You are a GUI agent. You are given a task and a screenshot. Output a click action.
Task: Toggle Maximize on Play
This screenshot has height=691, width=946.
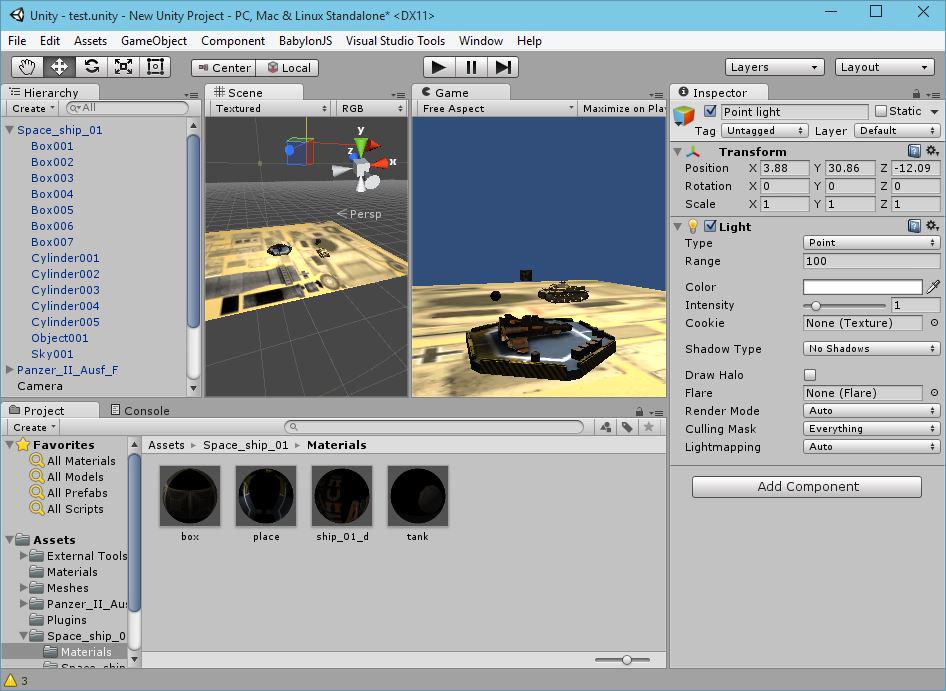(623, 109)
